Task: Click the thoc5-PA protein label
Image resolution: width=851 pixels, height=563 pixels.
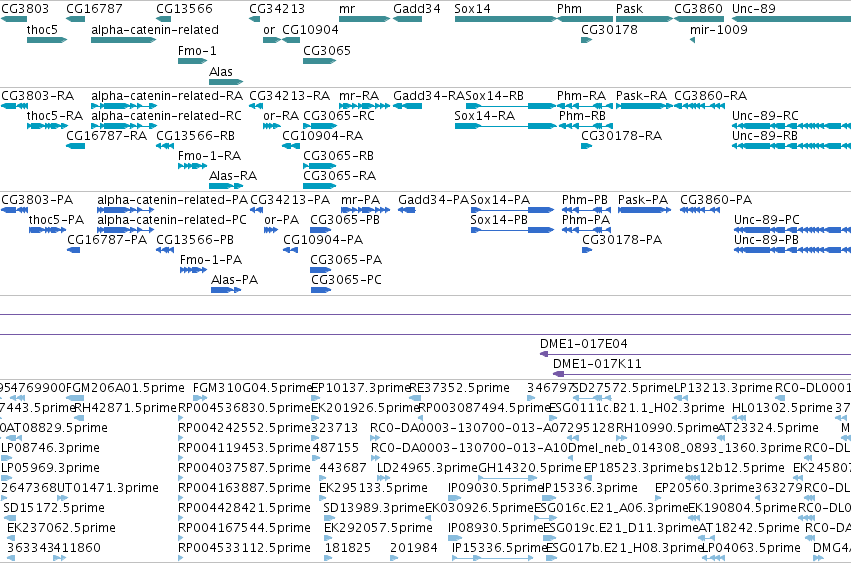Action: (x=56, y=220)
